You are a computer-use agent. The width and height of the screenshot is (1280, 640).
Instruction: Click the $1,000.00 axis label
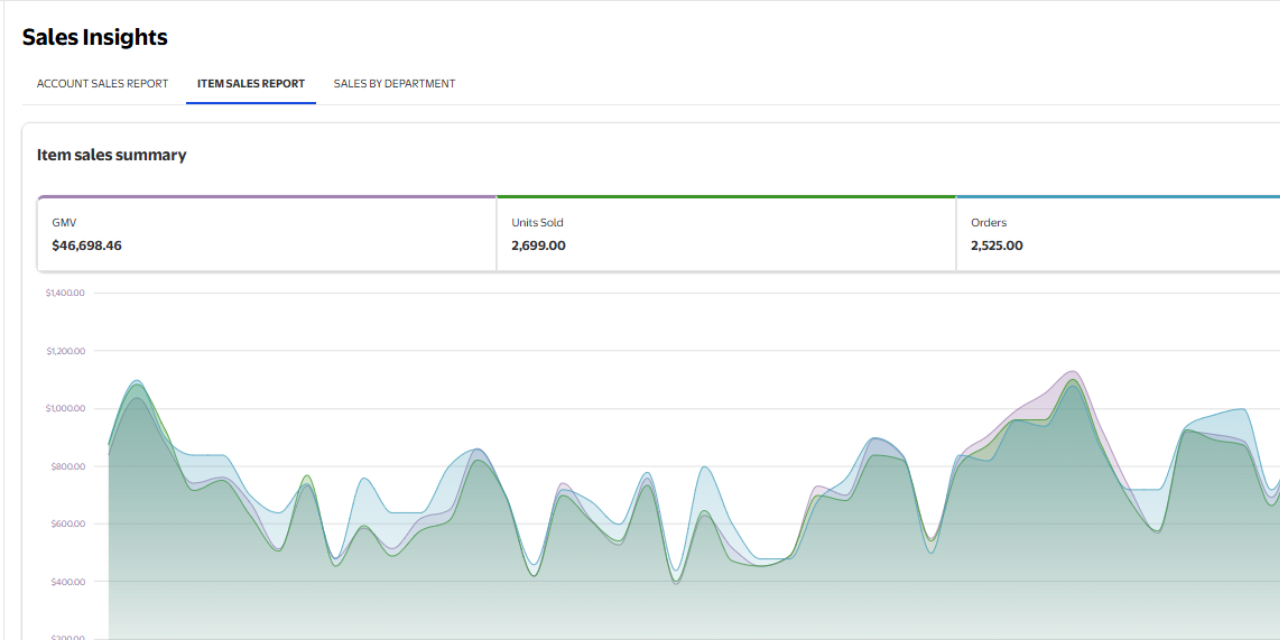tap(65, 408)
